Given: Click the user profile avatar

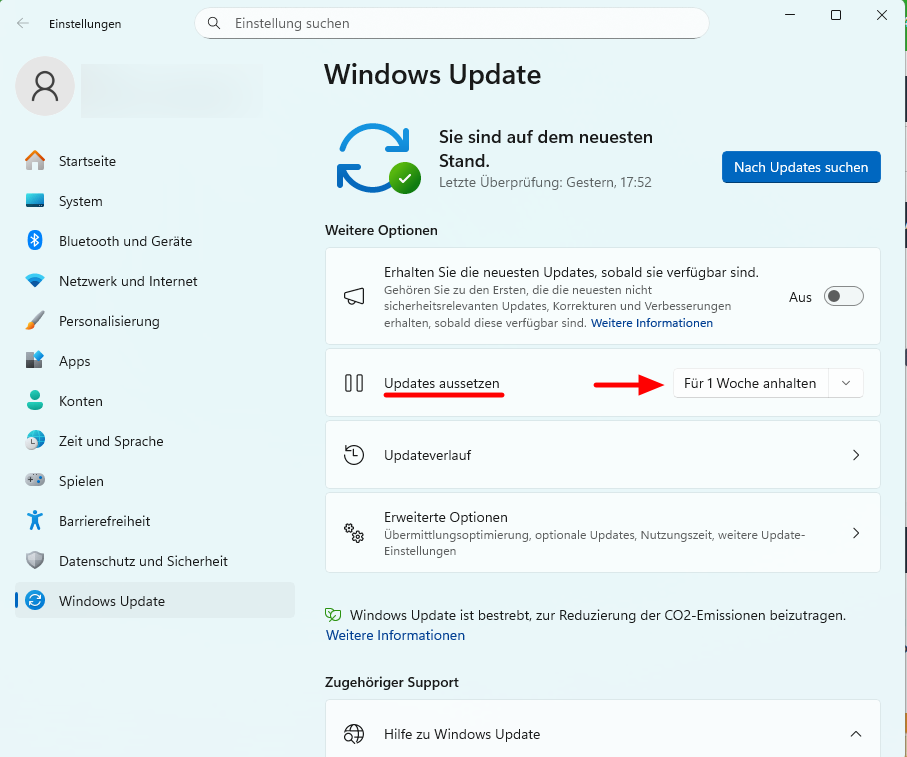Looking at the screenshot, I should tap(45, 86).
